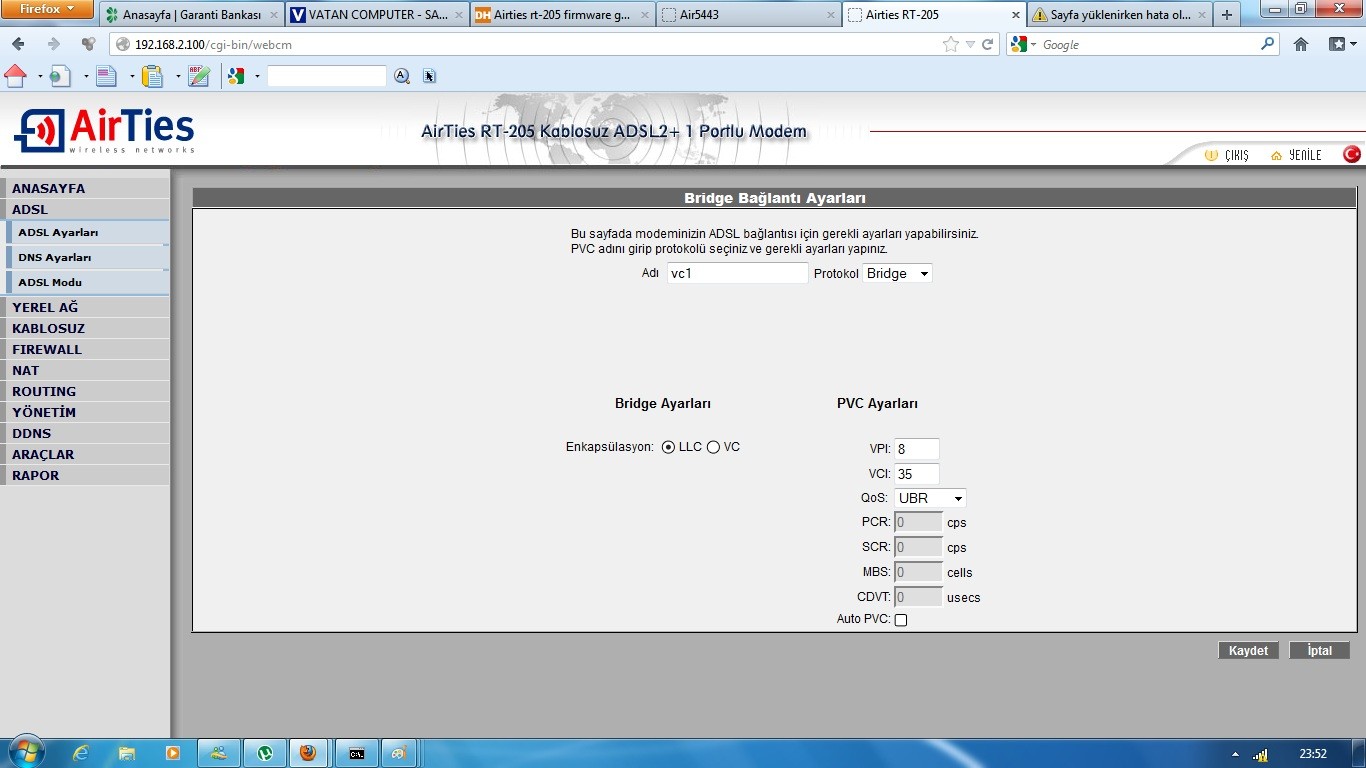This screenshot has height=768, width=1366.
Task: Expand dropdown arrow next to clipboard icon
Action: [178, 77]
